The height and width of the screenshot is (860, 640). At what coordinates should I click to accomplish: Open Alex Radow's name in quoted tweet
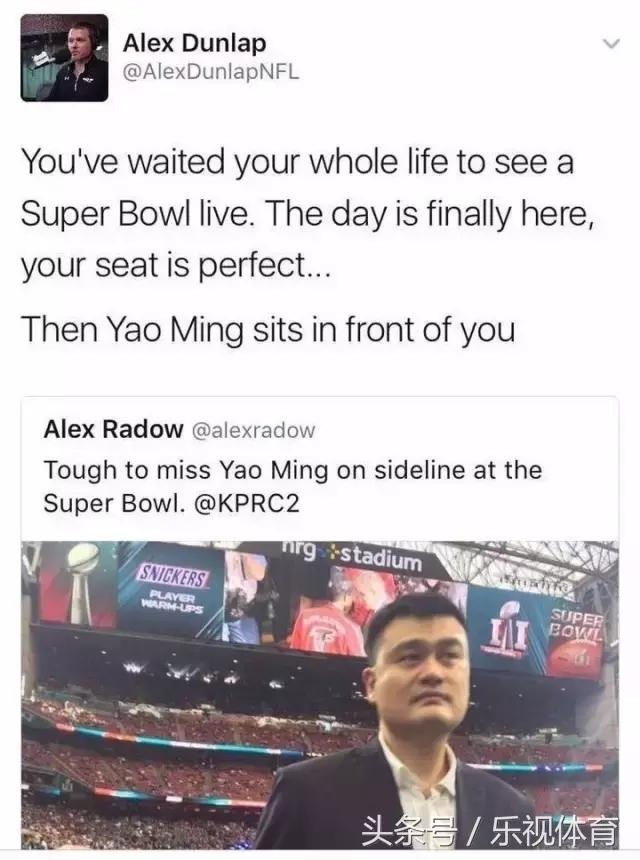(x=114, y=429)
